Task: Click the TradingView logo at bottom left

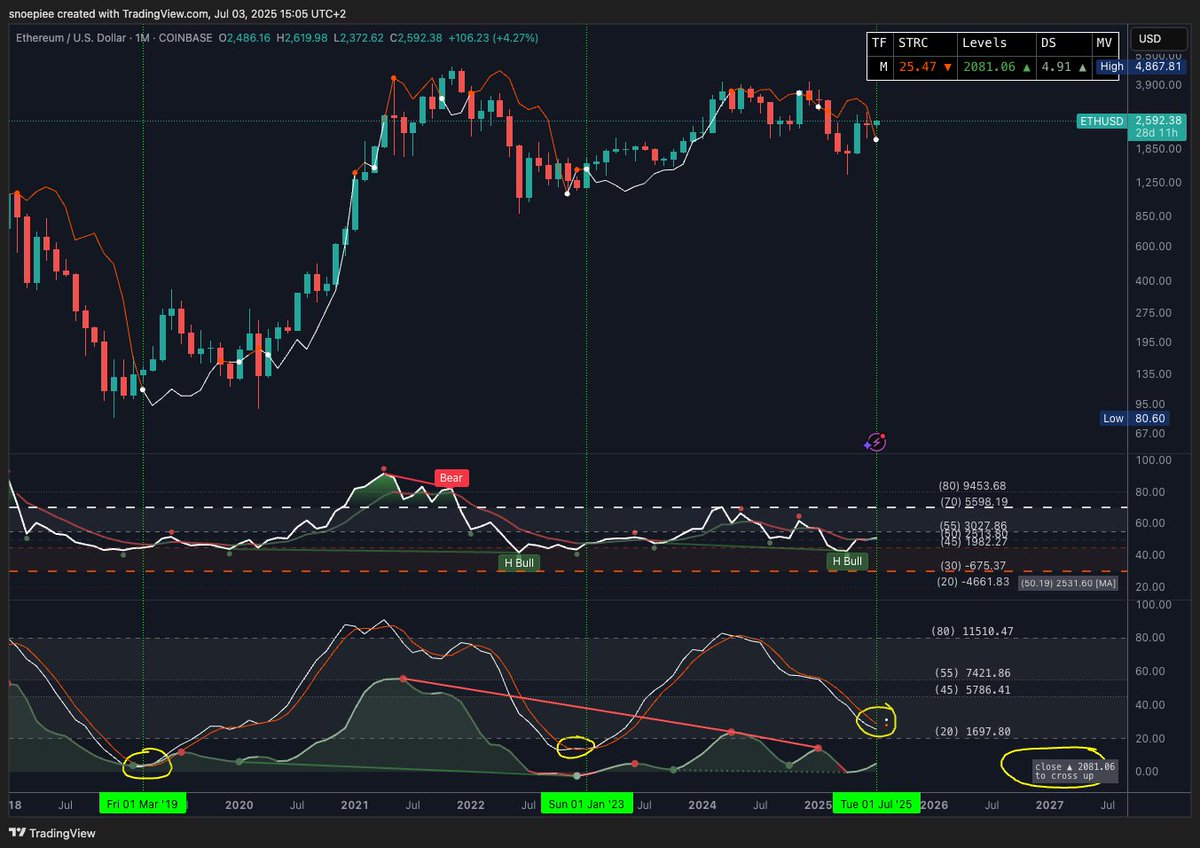Action: 50,833
